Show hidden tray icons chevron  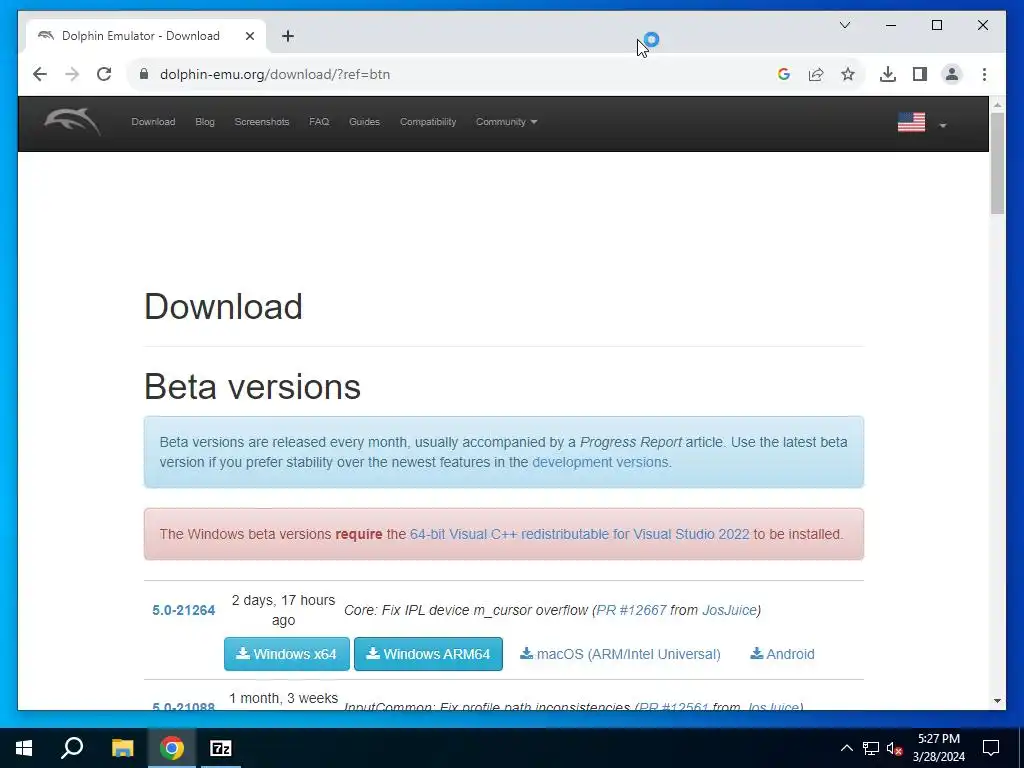click(846, 748)
